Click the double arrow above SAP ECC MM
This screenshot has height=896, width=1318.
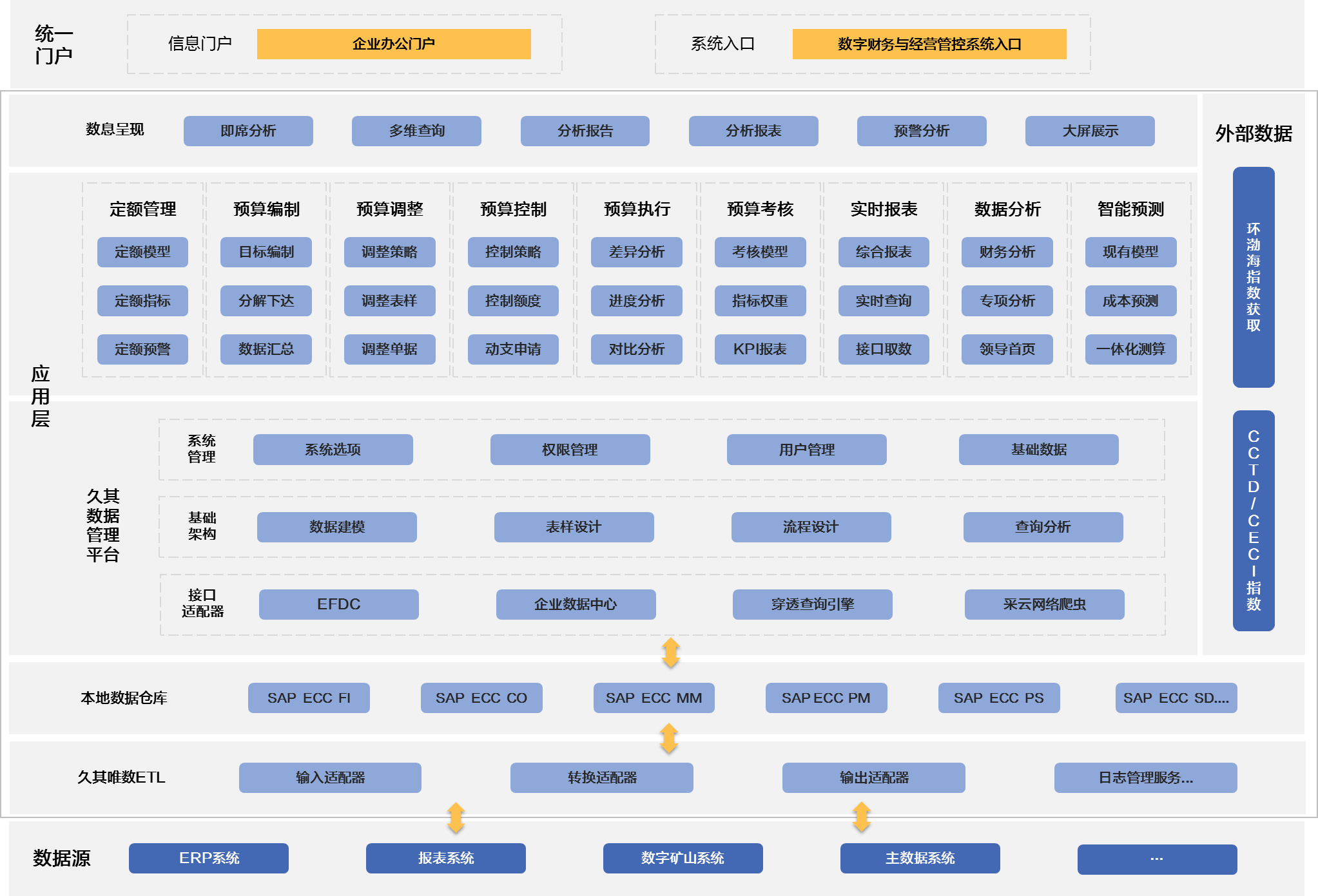[670, 653]
